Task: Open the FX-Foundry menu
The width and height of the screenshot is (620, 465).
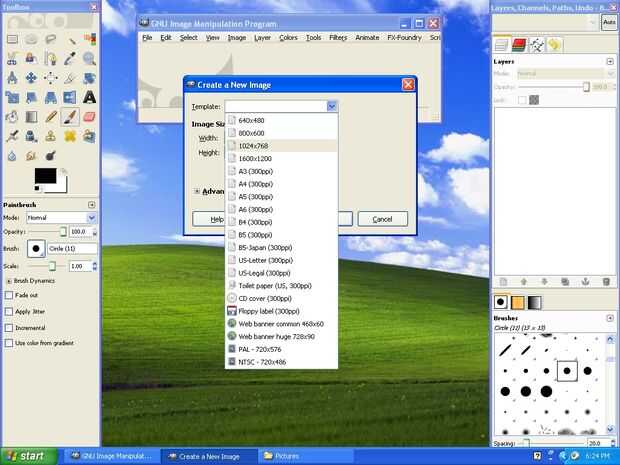Action: (x=405, y=38)
